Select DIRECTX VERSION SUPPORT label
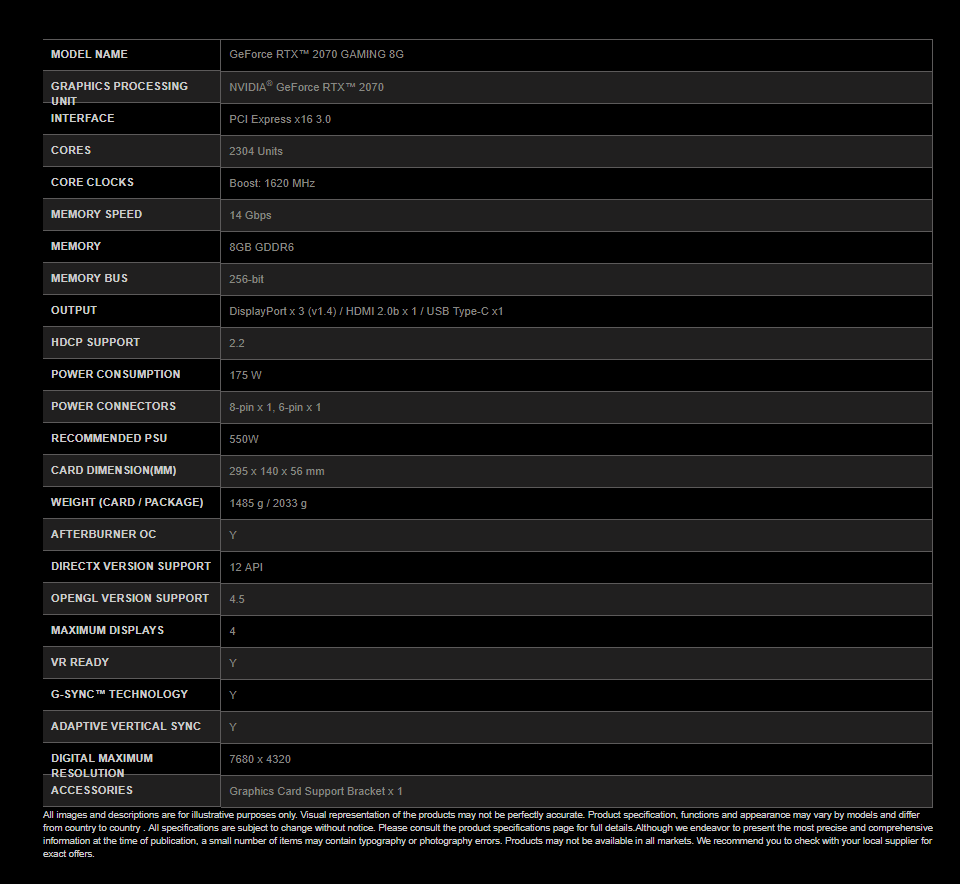960x884 pixels. tap(131, 566)
